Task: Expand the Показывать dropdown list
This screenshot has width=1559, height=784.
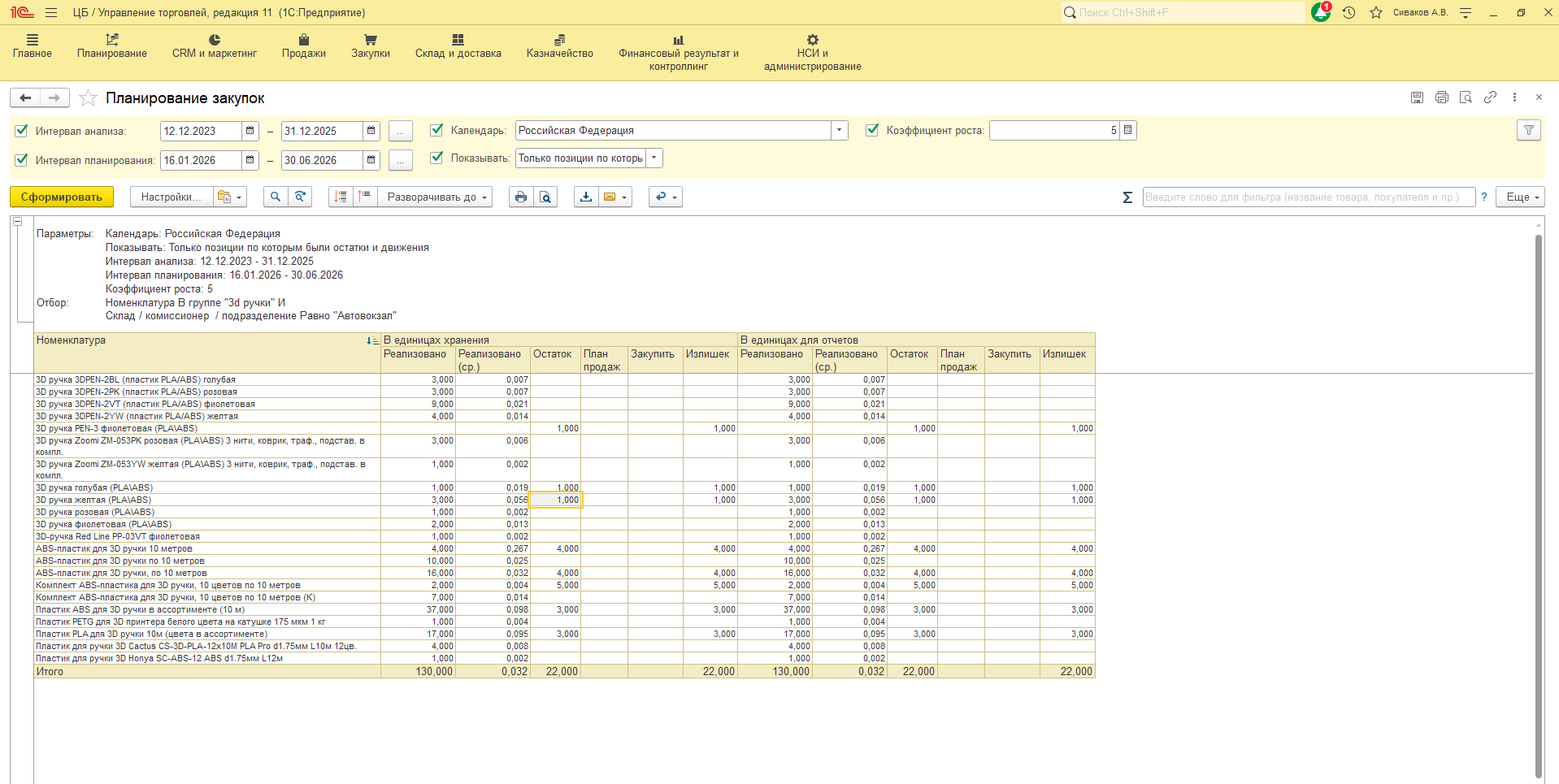Action: point(654,158)
